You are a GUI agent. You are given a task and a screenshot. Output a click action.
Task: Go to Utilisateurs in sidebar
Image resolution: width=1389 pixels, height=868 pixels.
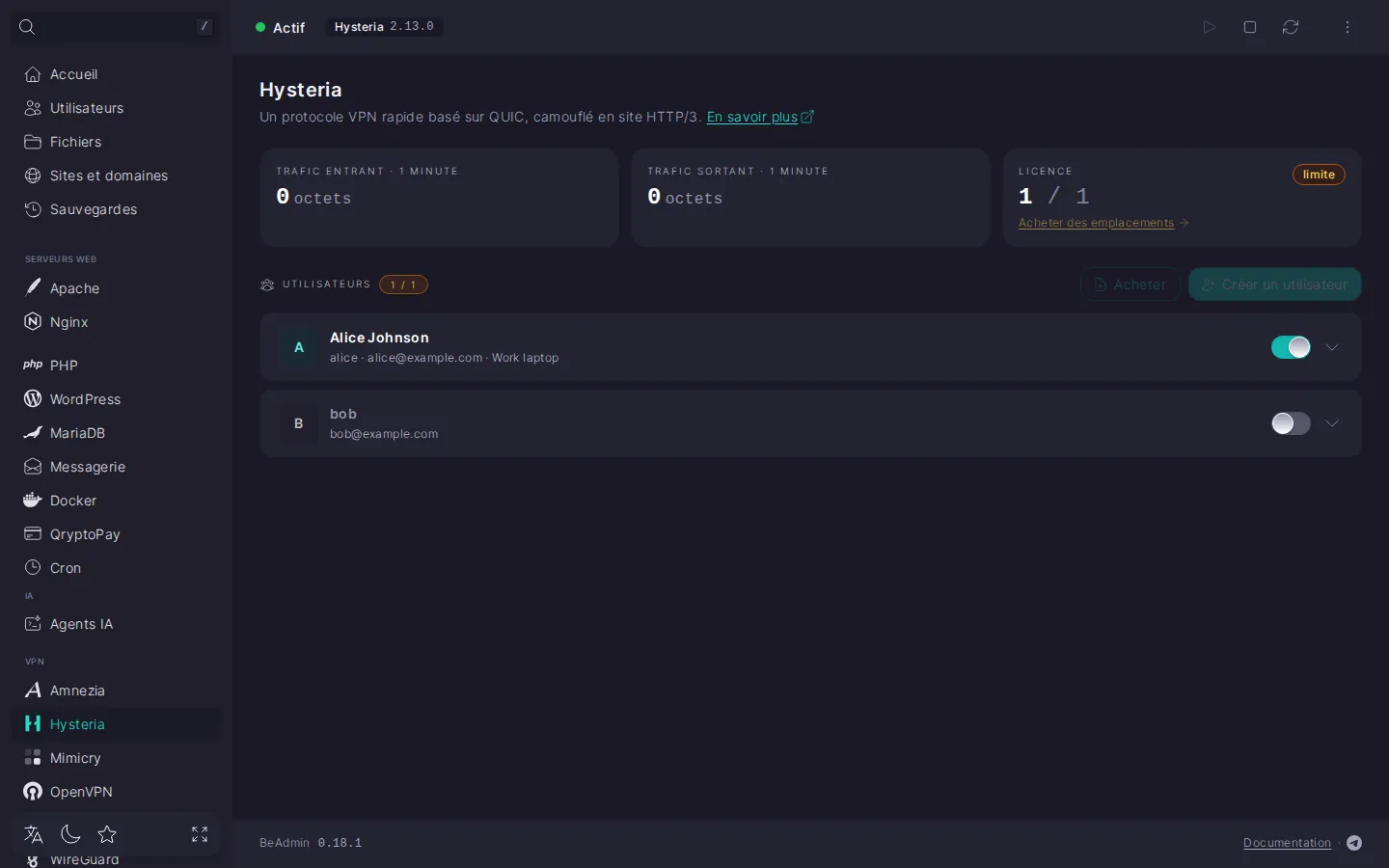pos(116,108)
